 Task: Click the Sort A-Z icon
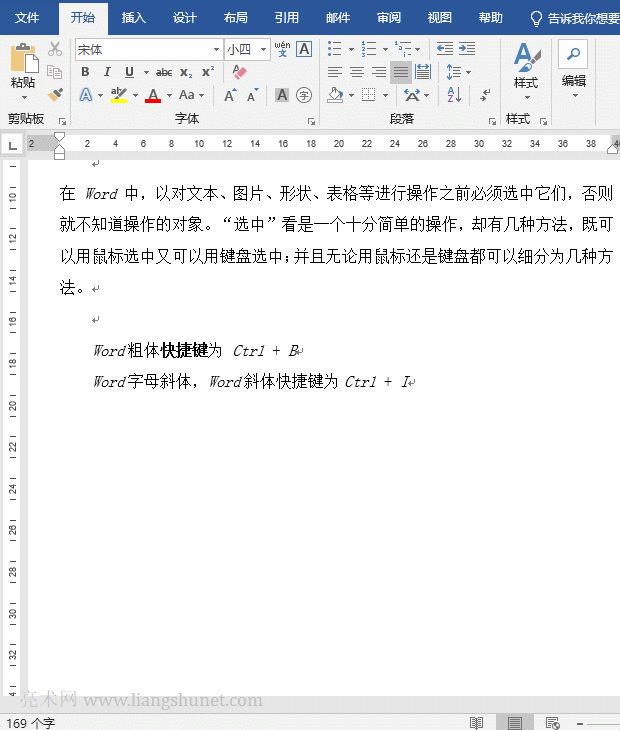click(454, 95)
